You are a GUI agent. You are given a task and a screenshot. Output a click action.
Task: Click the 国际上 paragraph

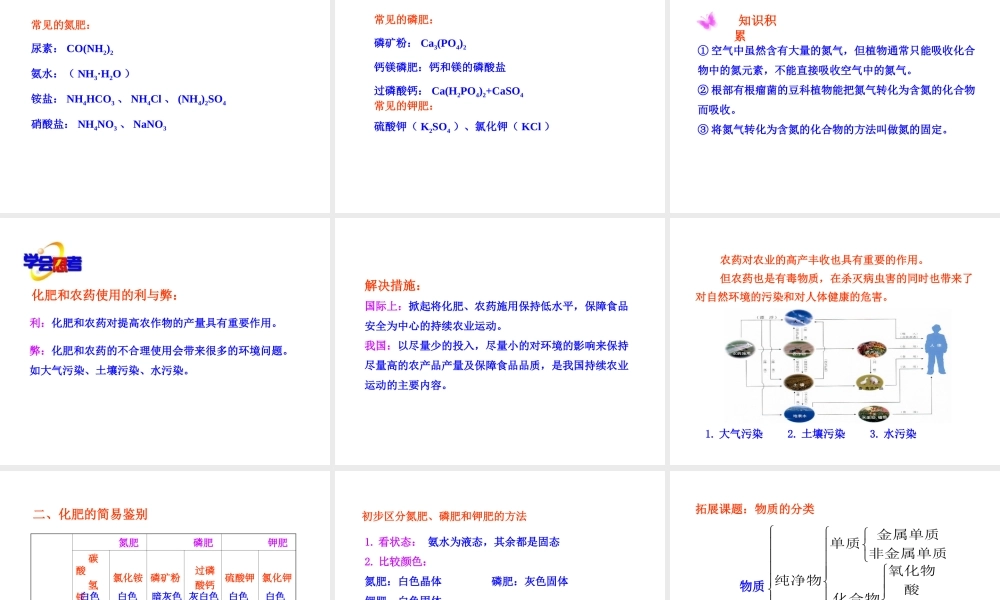497,316
